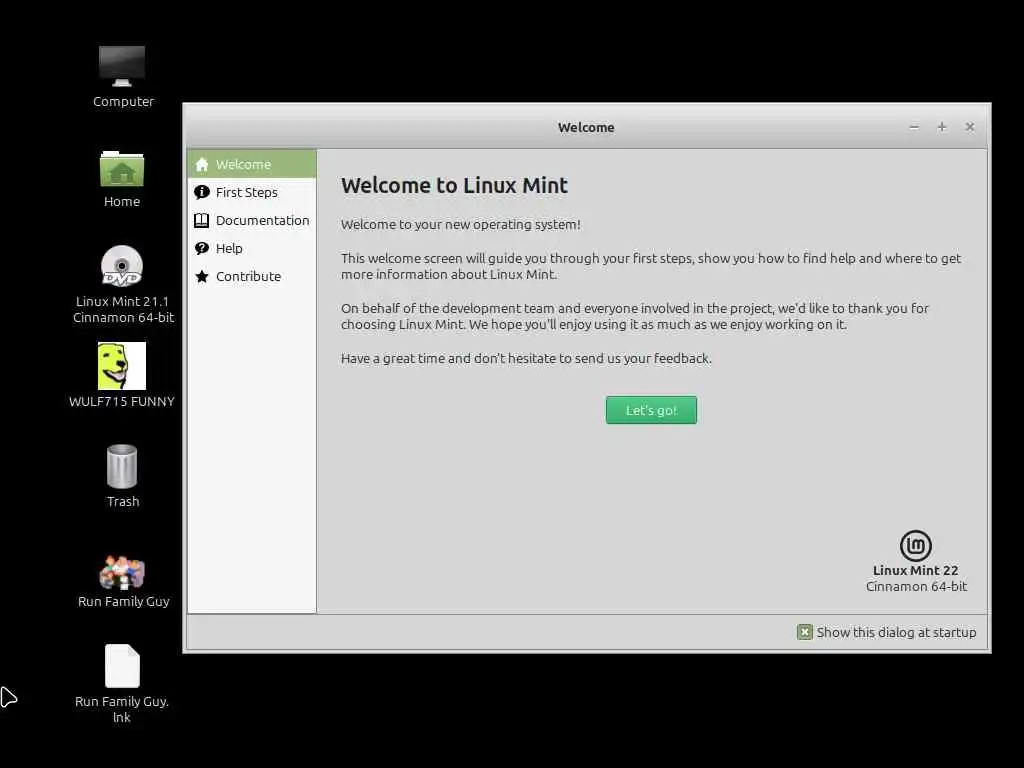Switch to the Documentation section
Image resolution: width=1024 pixels, height=768 pixels.
tap(251, 220)
